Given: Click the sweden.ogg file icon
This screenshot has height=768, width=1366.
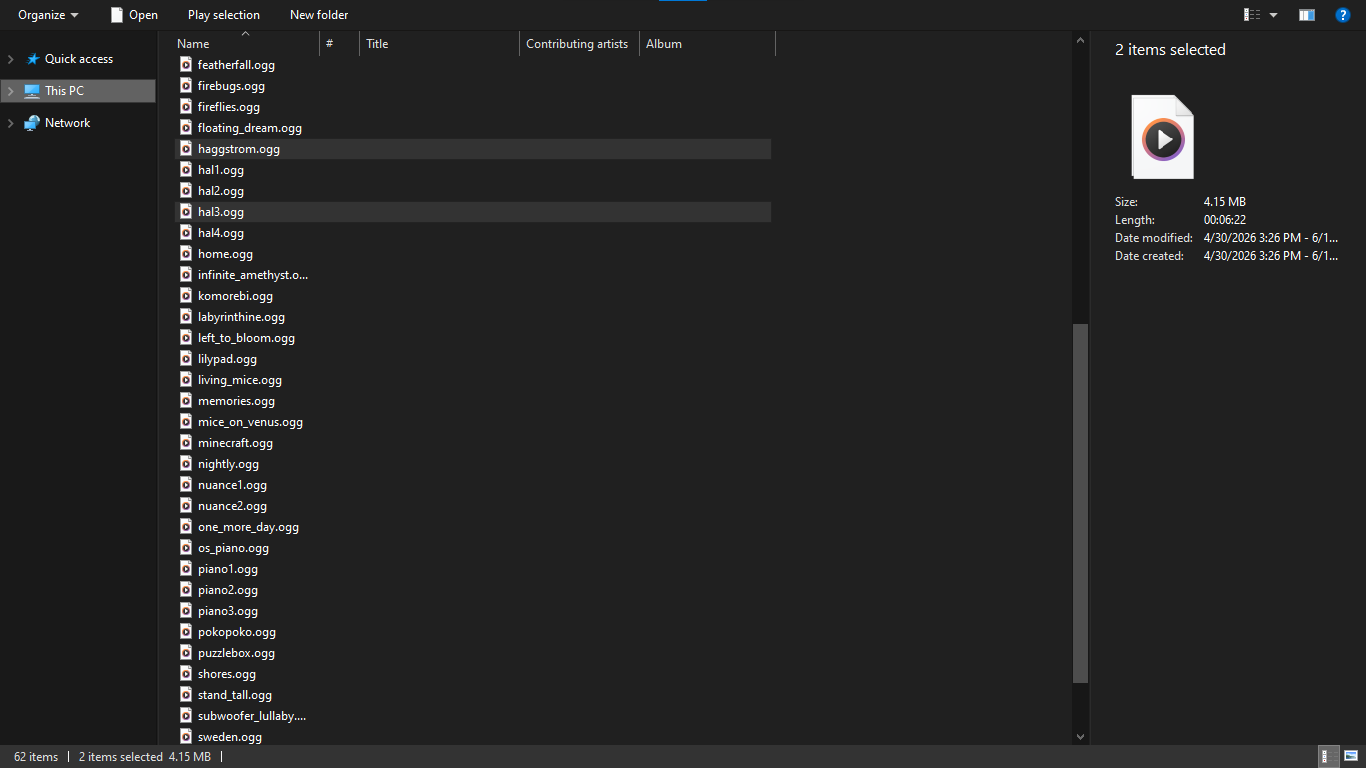Looking at the screenshot, I should 186,736.
